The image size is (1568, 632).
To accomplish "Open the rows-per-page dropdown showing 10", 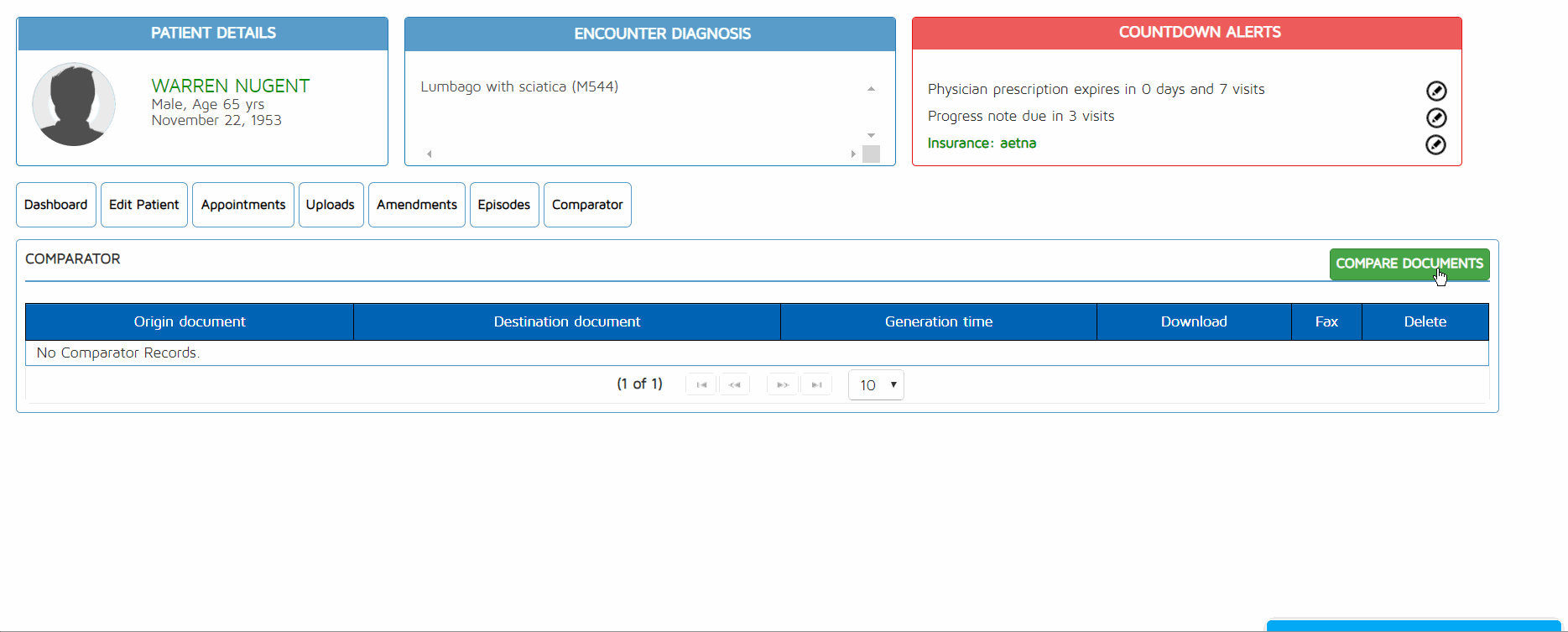I will click(x=876, y=385).
